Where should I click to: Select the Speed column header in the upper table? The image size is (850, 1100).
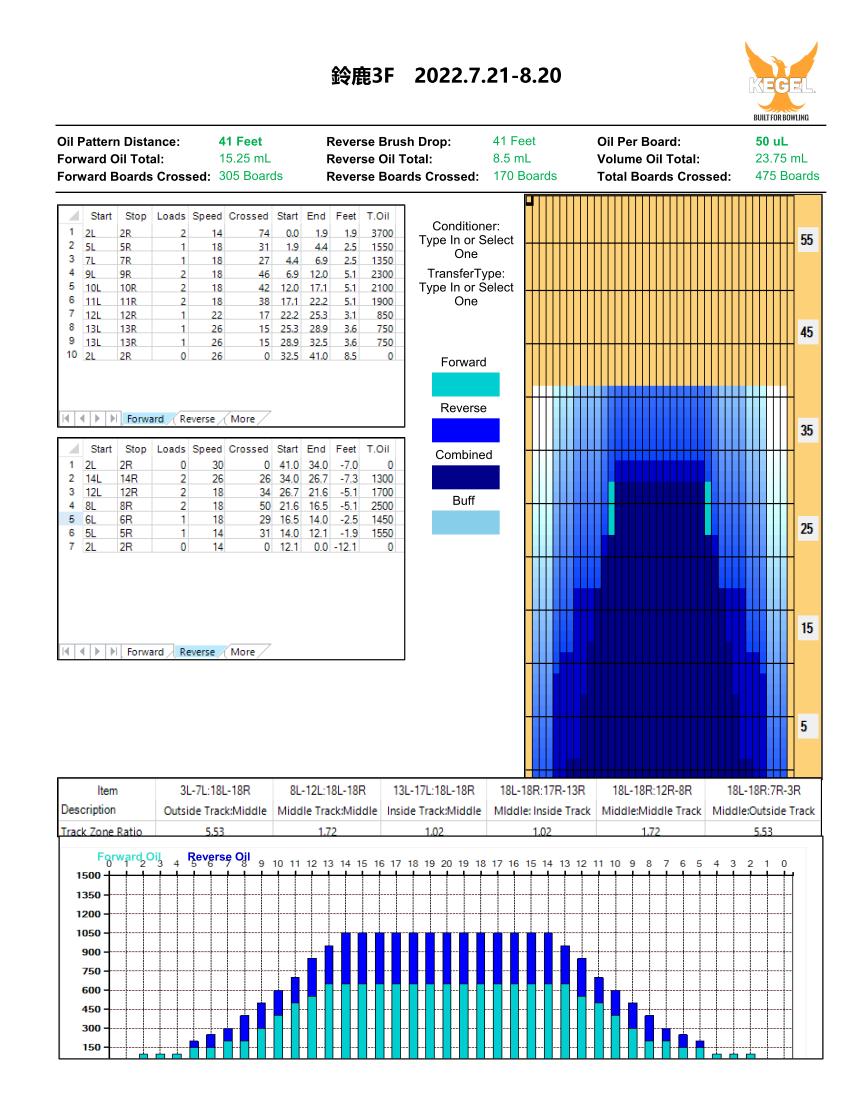click(207, 216)
